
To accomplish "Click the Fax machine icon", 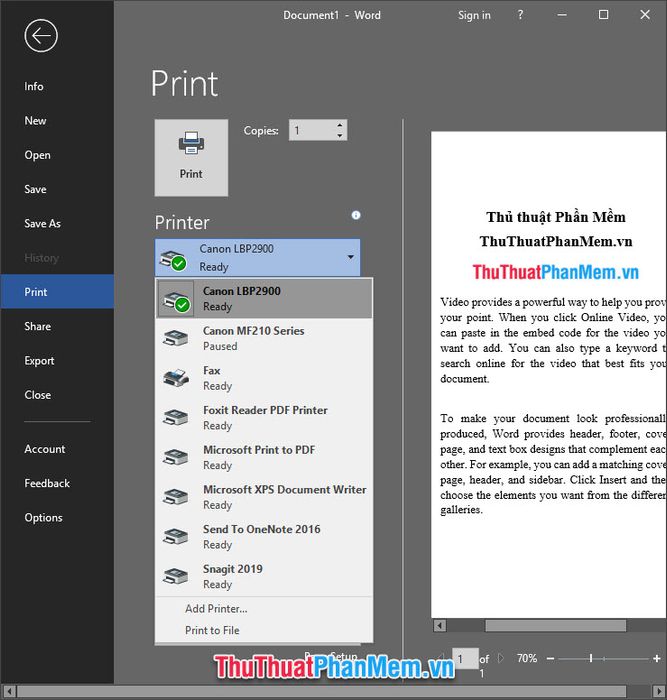I will pyautogui.click(x=175, y=378).
